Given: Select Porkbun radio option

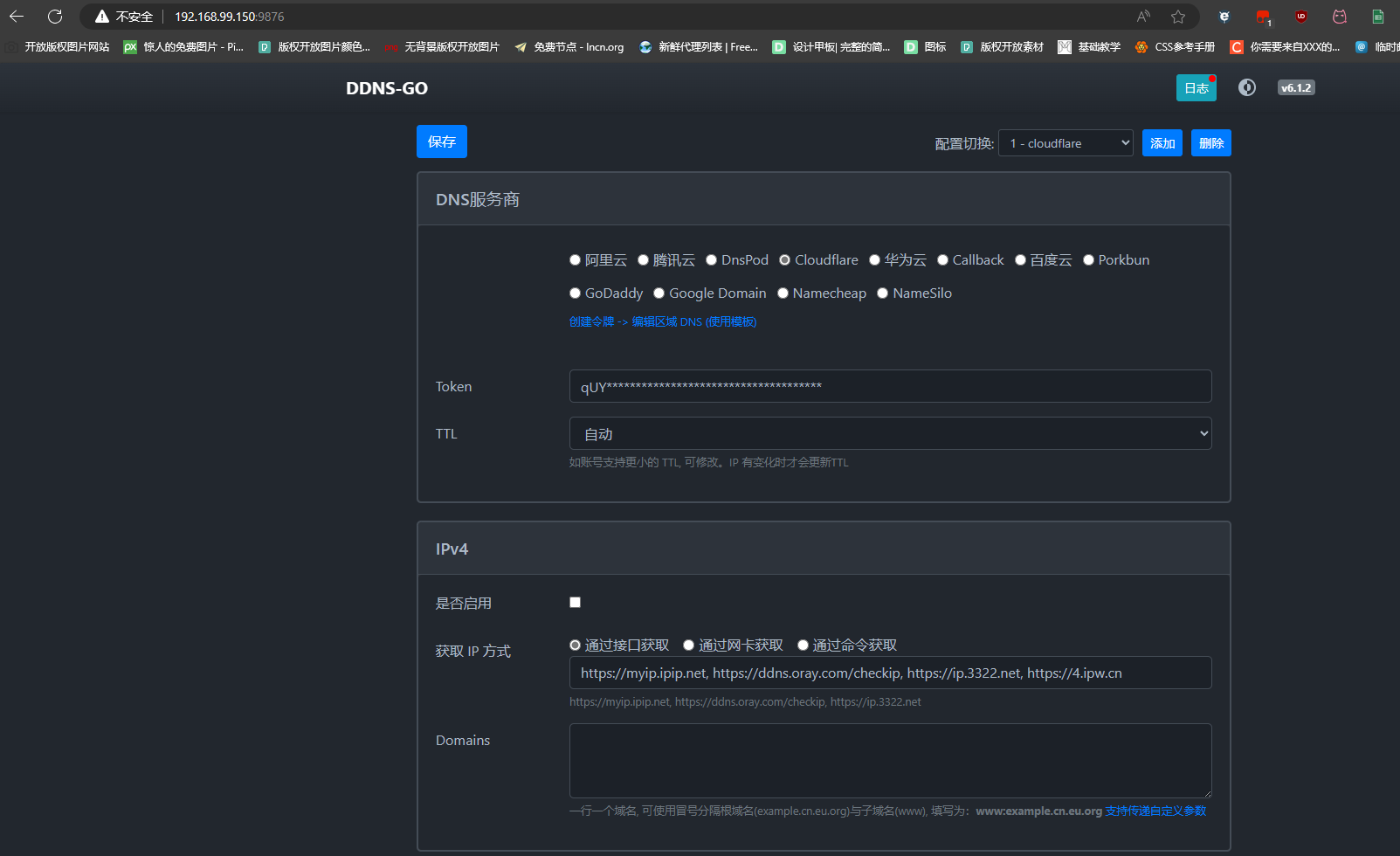Looking at the screenshot, I should (1088, 260).
